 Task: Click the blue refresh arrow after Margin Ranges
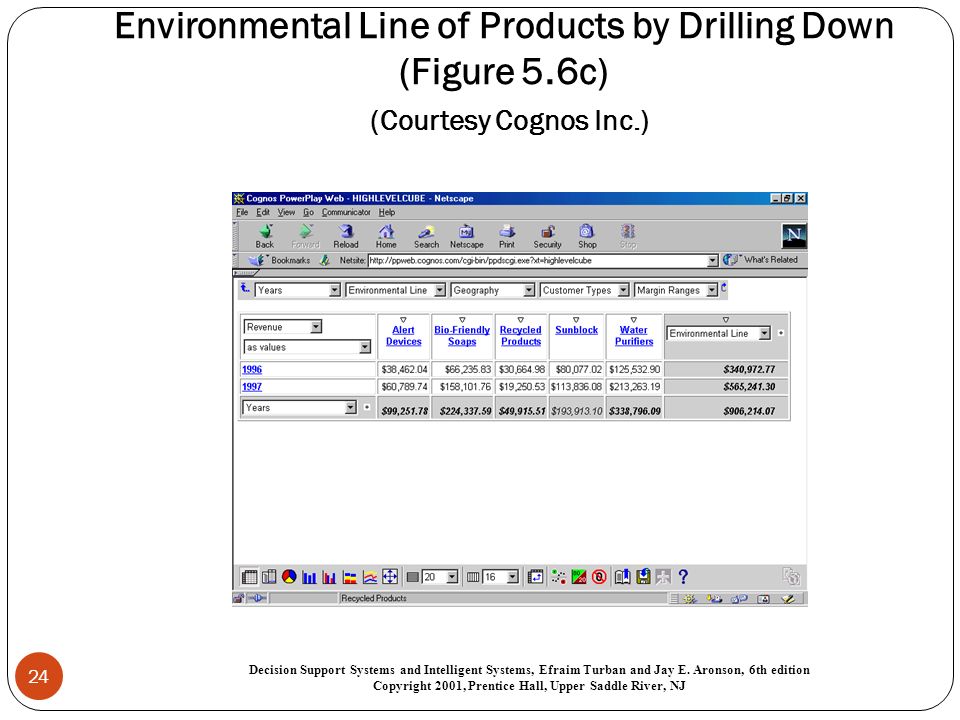(x=724, y=288)
